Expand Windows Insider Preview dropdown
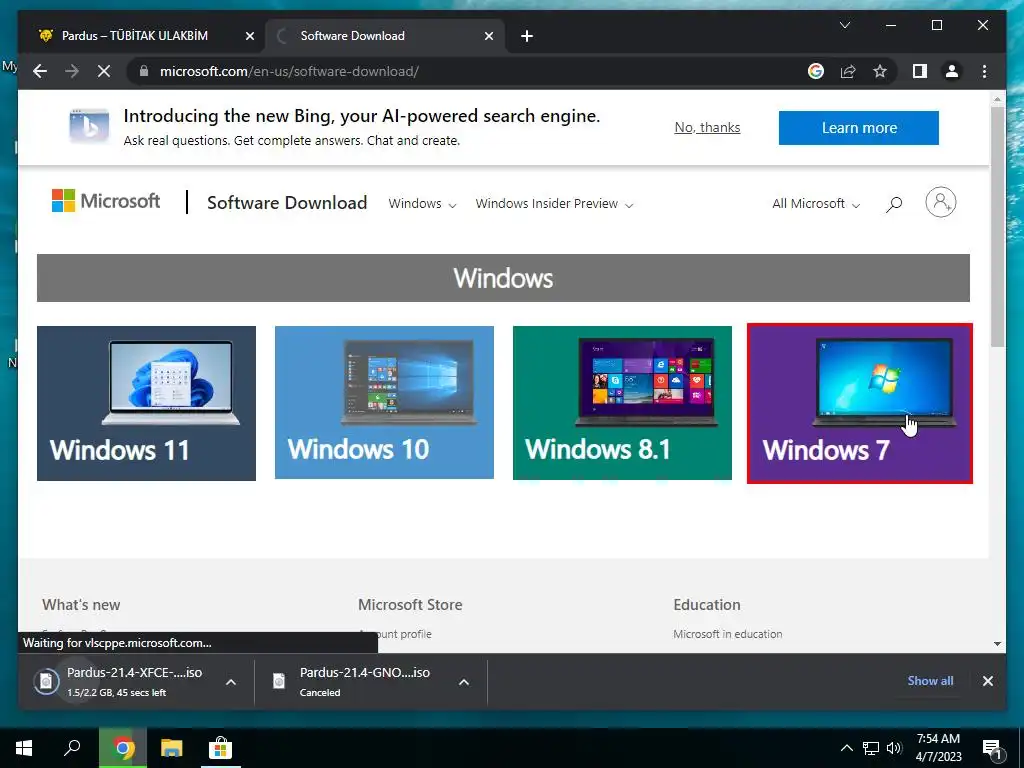 pyautogui.click(x=554, y=204)
